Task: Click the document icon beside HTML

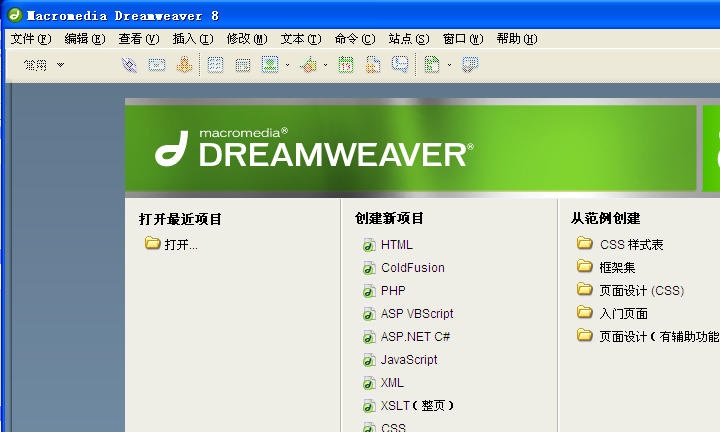Action: pos(369,245)
